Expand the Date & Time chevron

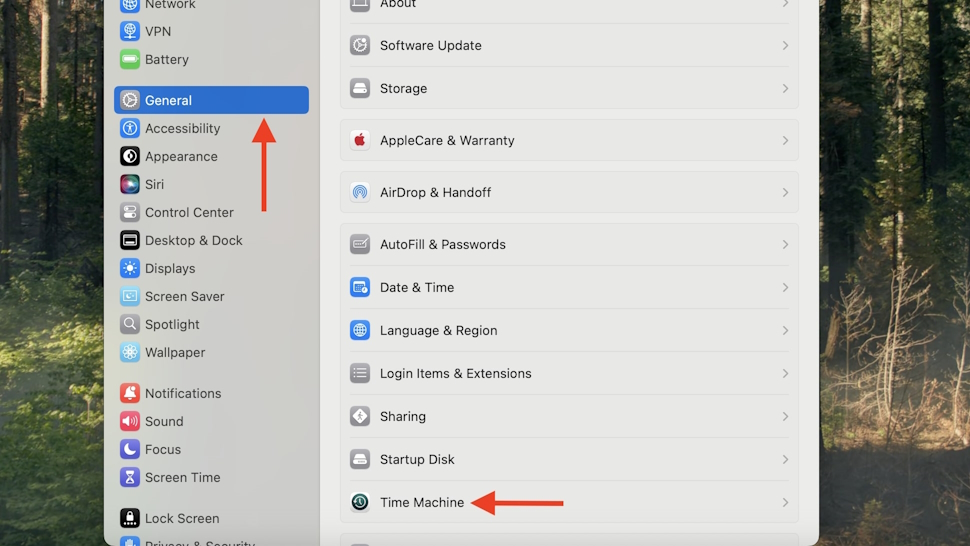click(785, 288)
